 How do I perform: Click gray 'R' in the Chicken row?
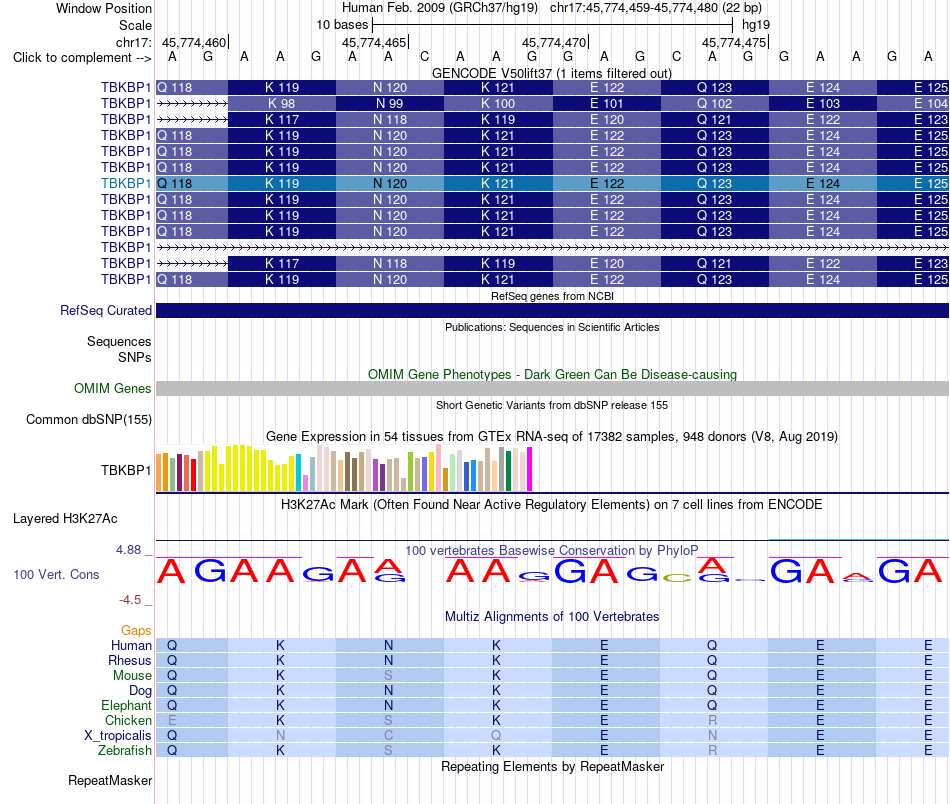point(712,720)
